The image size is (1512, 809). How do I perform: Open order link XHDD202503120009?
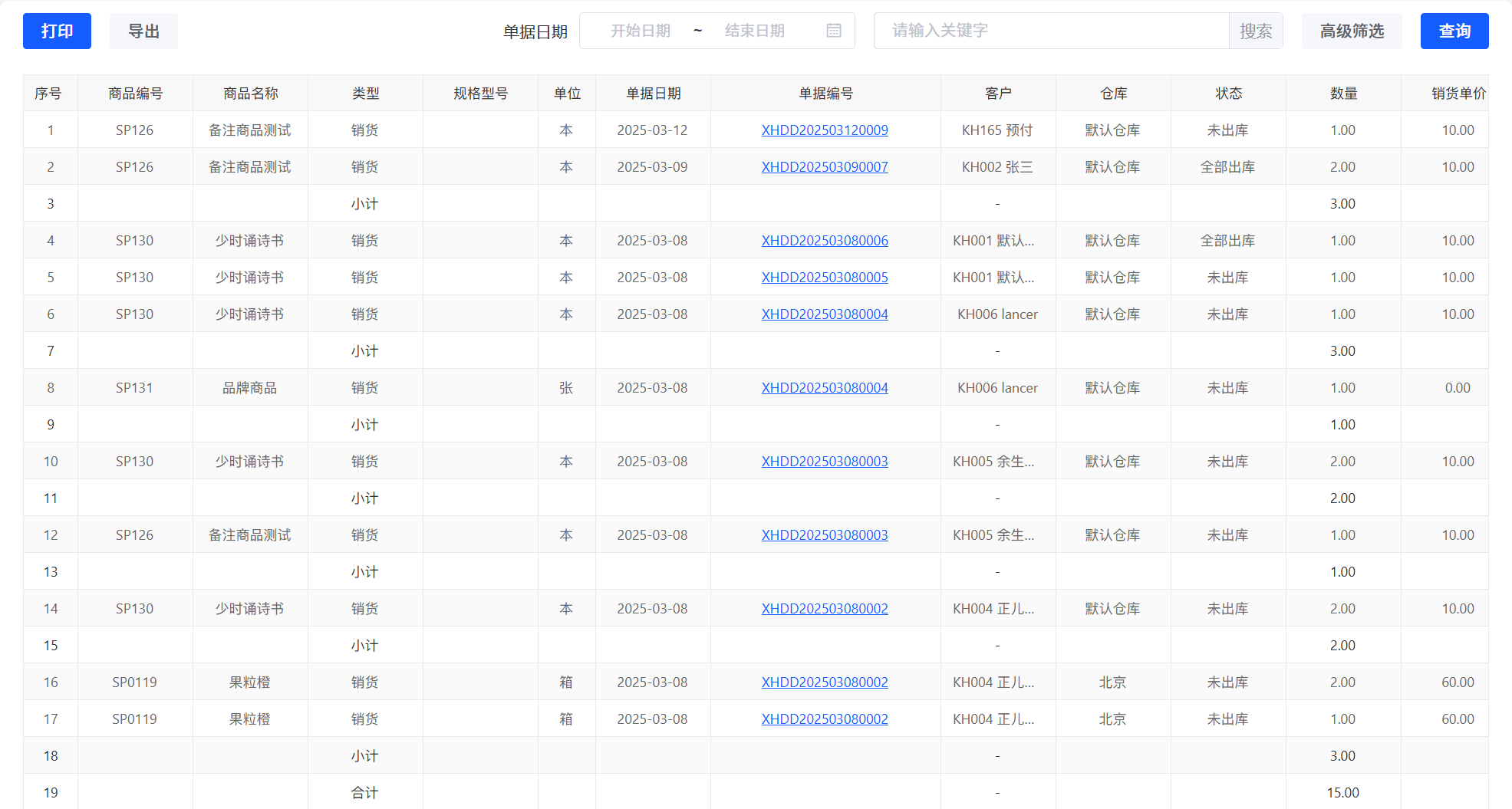[x=825, y=130]
